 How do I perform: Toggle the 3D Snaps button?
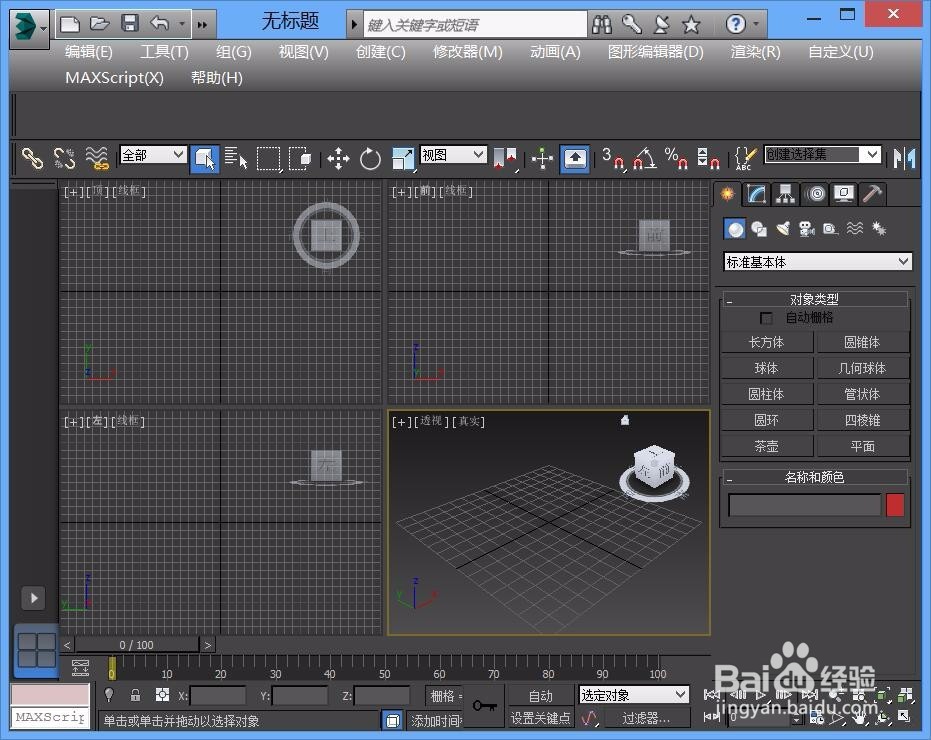coord(613,159)
